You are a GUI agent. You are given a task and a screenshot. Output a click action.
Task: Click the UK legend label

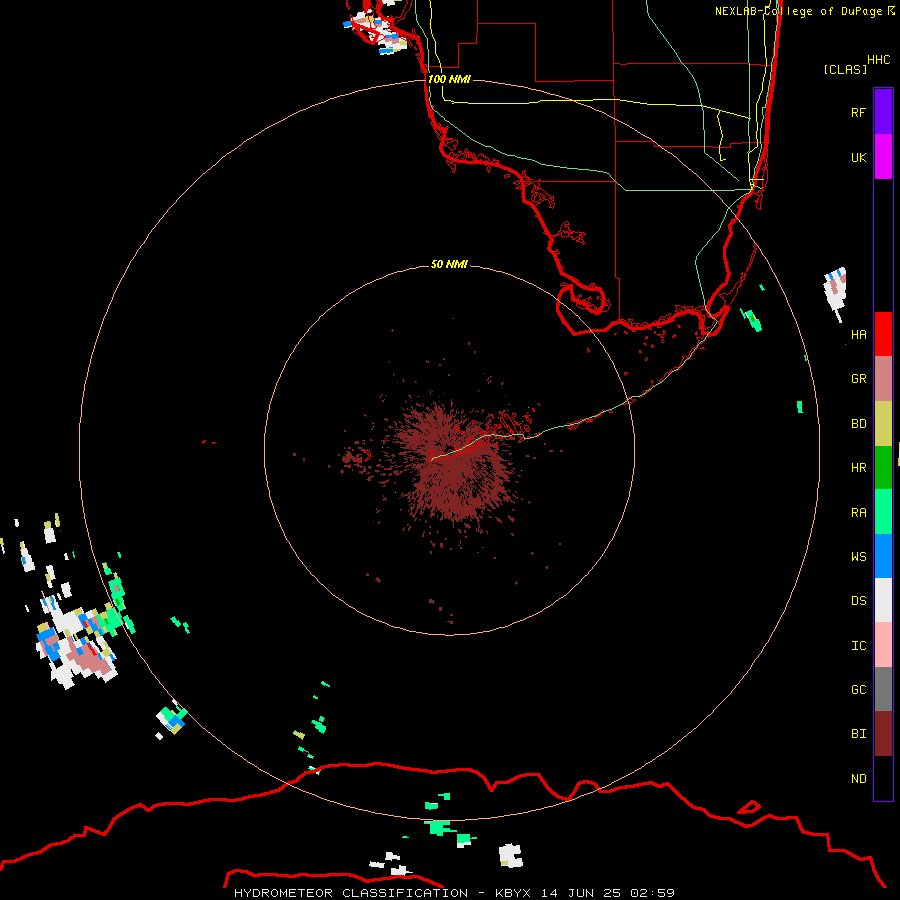tap(858, 157)
